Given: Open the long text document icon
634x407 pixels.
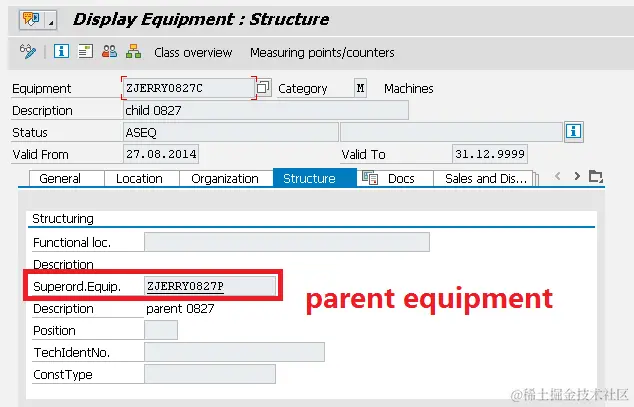Looking at the screenshot, I should tap(85, 51).
